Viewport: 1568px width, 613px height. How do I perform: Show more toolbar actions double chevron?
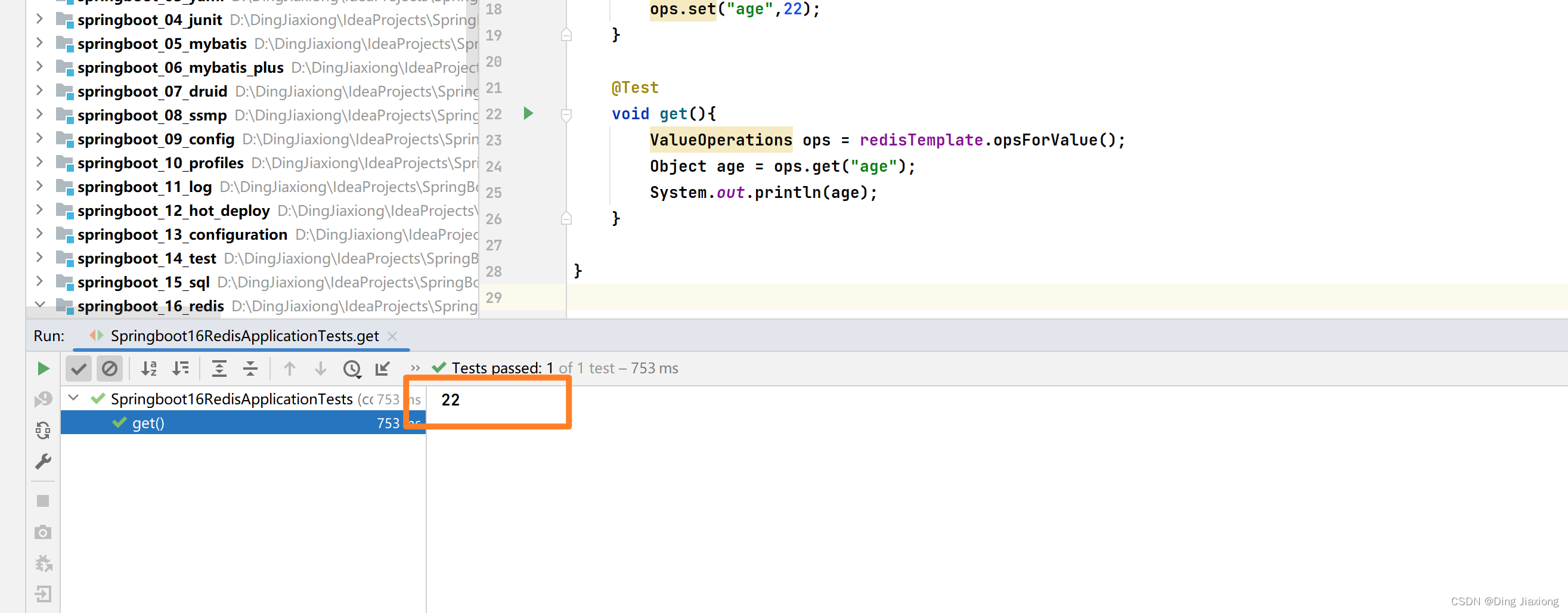point(415,369)
